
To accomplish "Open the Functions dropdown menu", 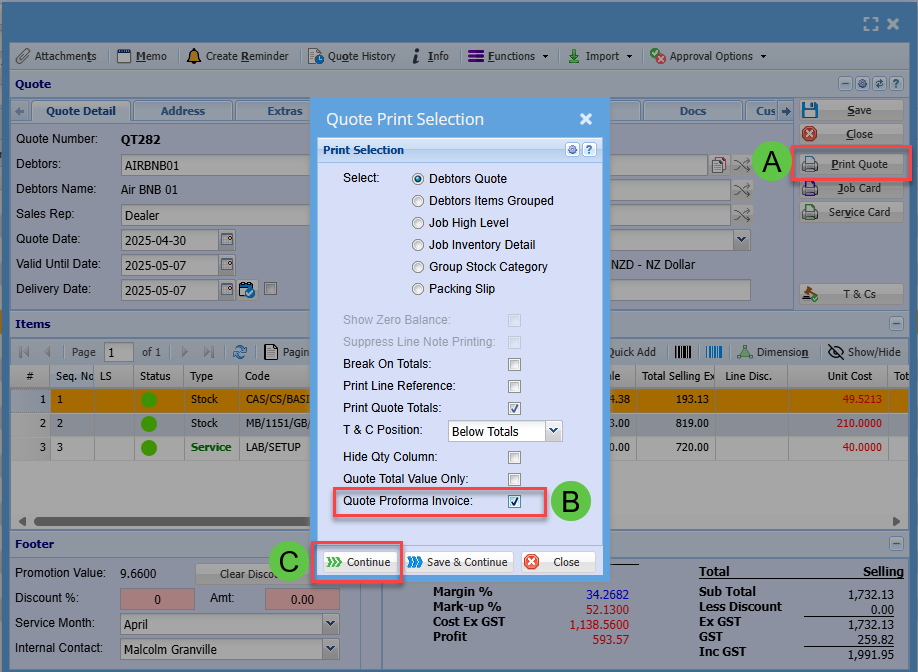I will (508, 56).
